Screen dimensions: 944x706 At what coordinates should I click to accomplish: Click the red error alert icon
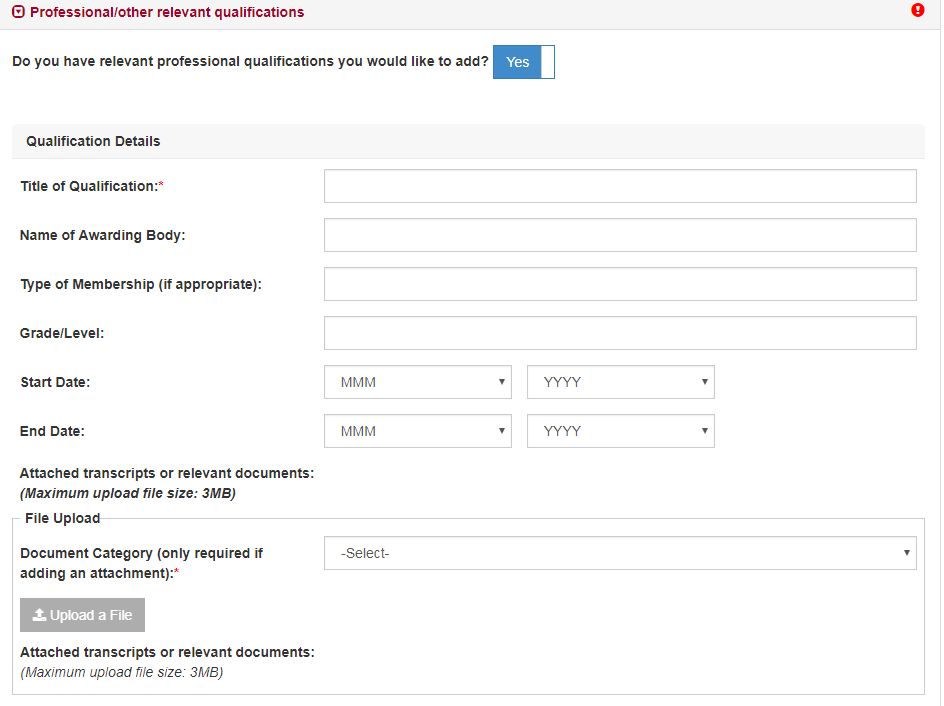click(918, 10)
